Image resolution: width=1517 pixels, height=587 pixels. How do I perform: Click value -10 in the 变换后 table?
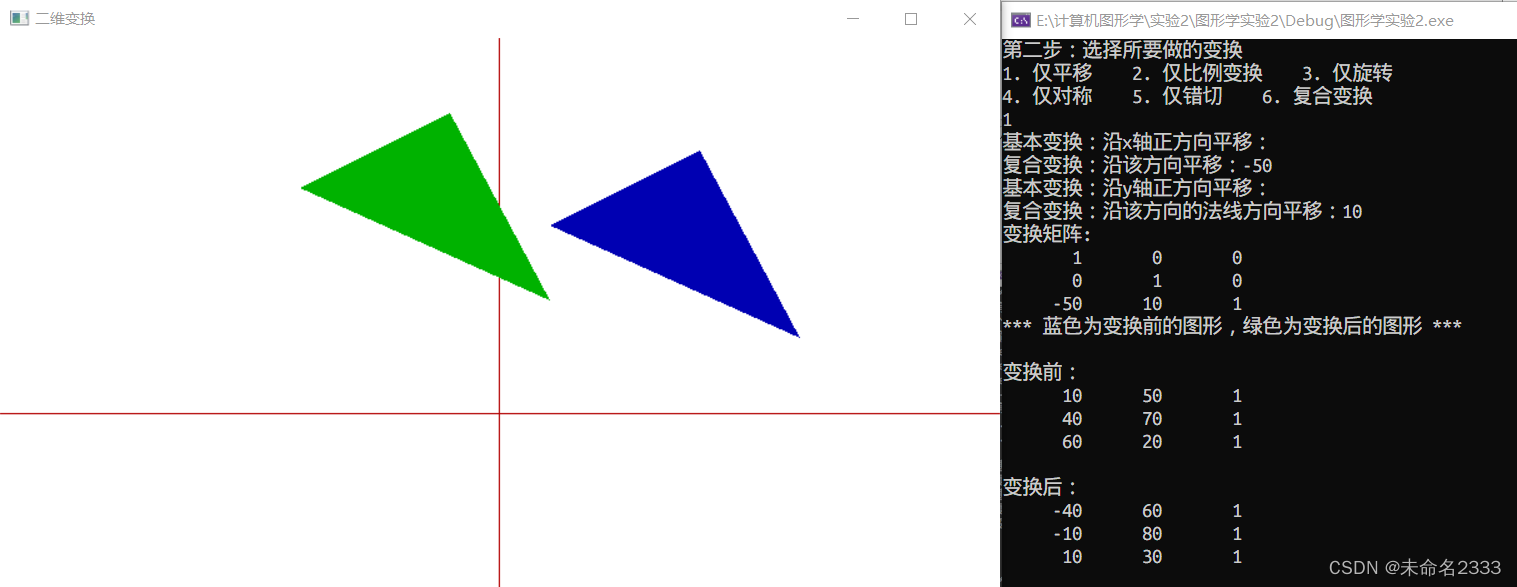pyautogui.click(x=1067, y=534)
